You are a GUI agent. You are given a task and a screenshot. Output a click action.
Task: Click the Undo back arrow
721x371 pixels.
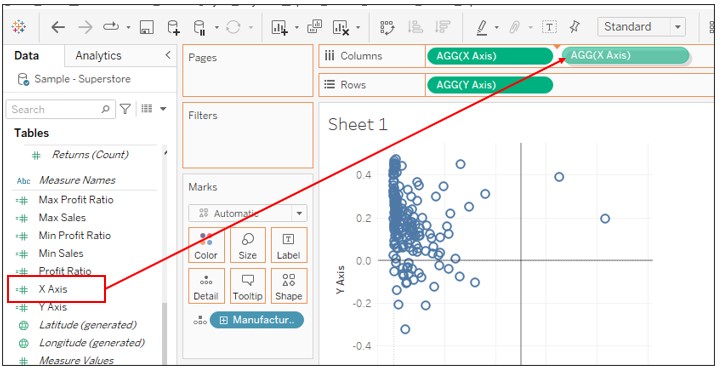coord(57,27)
